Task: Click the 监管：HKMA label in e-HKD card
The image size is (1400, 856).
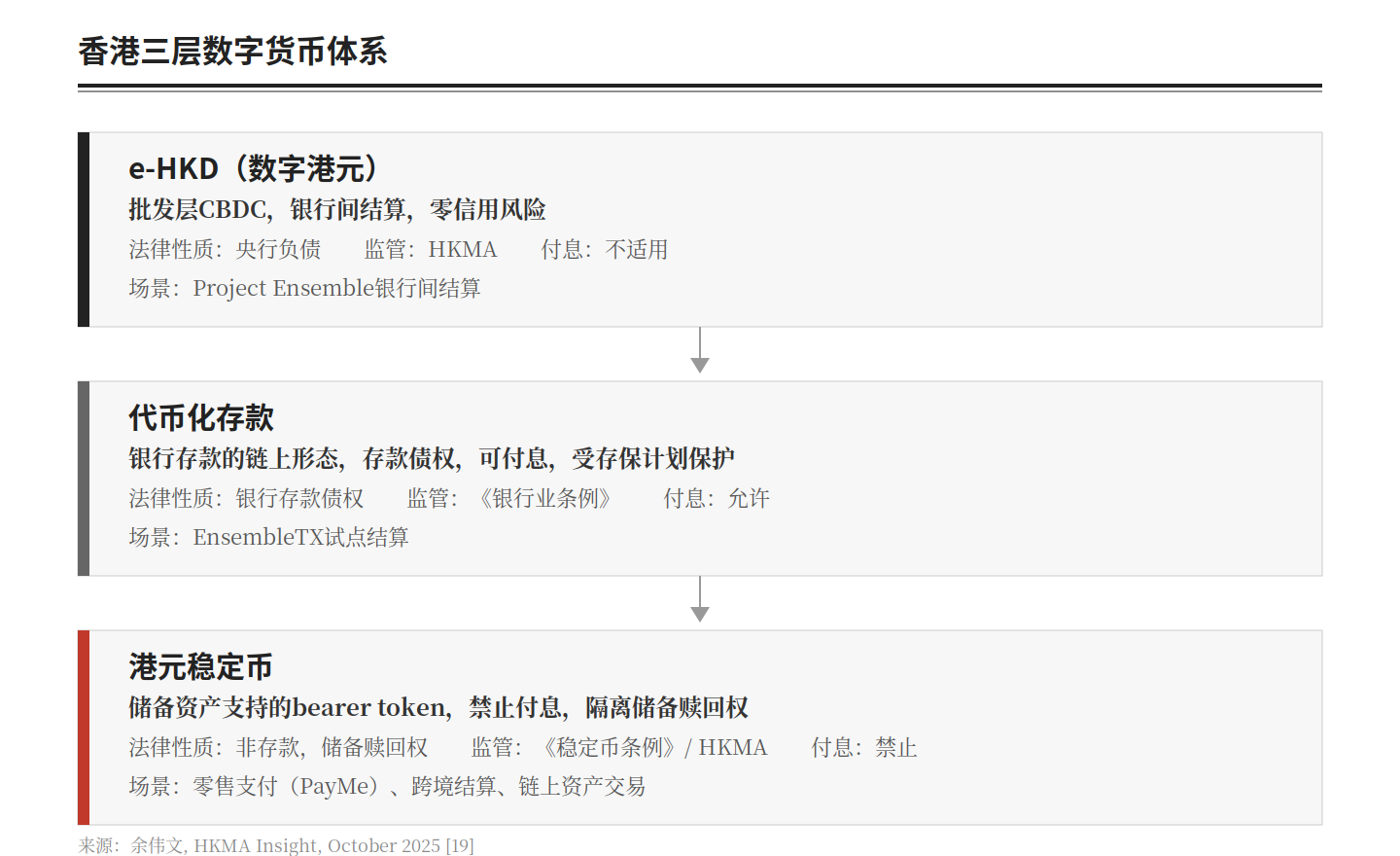Action: (x=431, y=250)
